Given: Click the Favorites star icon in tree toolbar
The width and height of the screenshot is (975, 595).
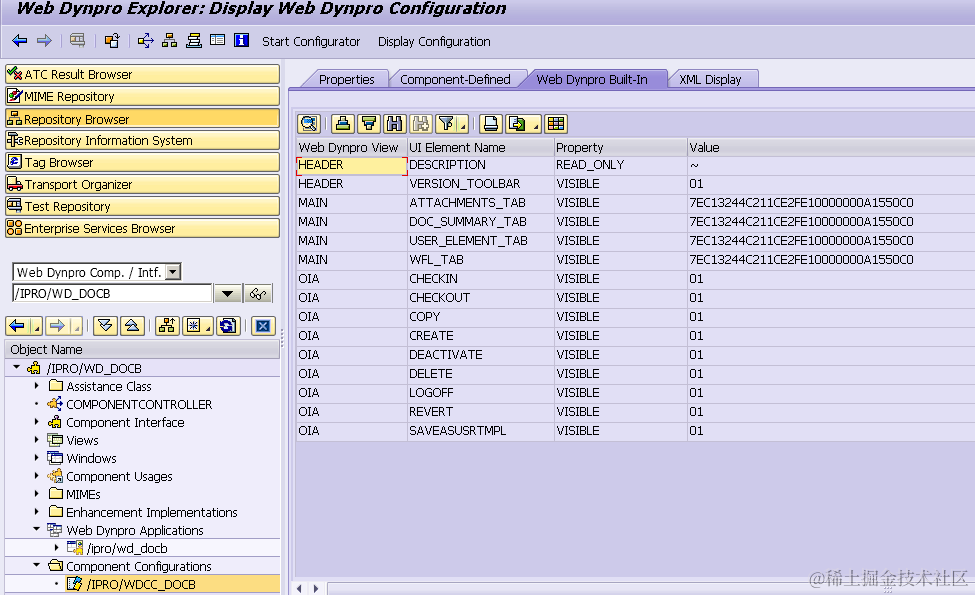Looking at the screenshot, I should point(193,326).
